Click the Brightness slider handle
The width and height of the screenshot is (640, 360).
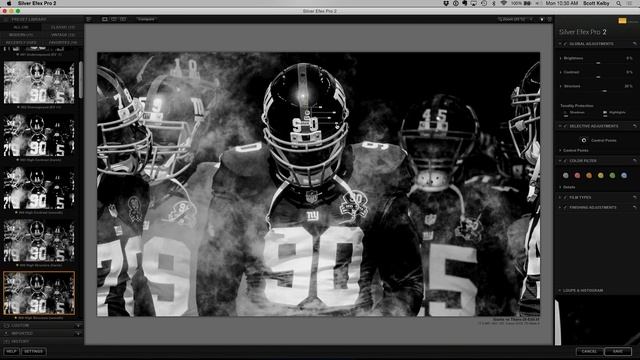[598, 63]
